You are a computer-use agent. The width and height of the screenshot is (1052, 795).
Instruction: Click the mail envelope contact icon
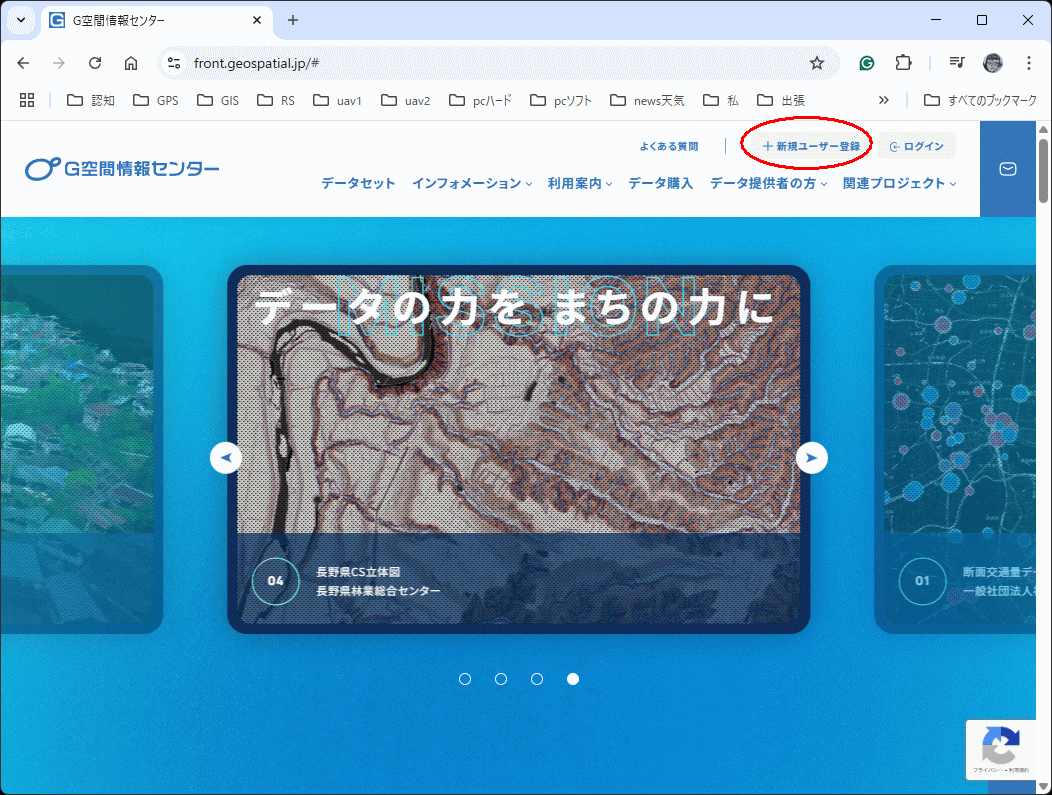1008,169
